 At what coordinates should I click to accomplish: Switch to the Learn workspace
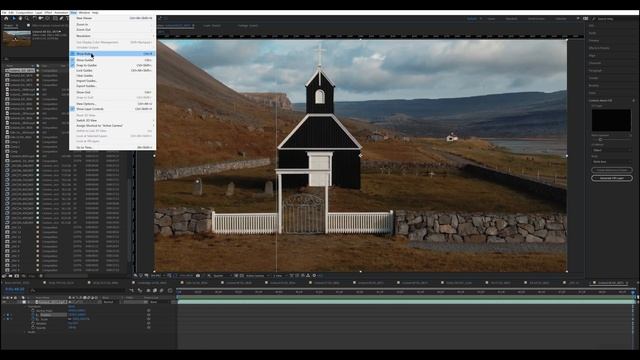pyautogui.click(x=491, y=19)
